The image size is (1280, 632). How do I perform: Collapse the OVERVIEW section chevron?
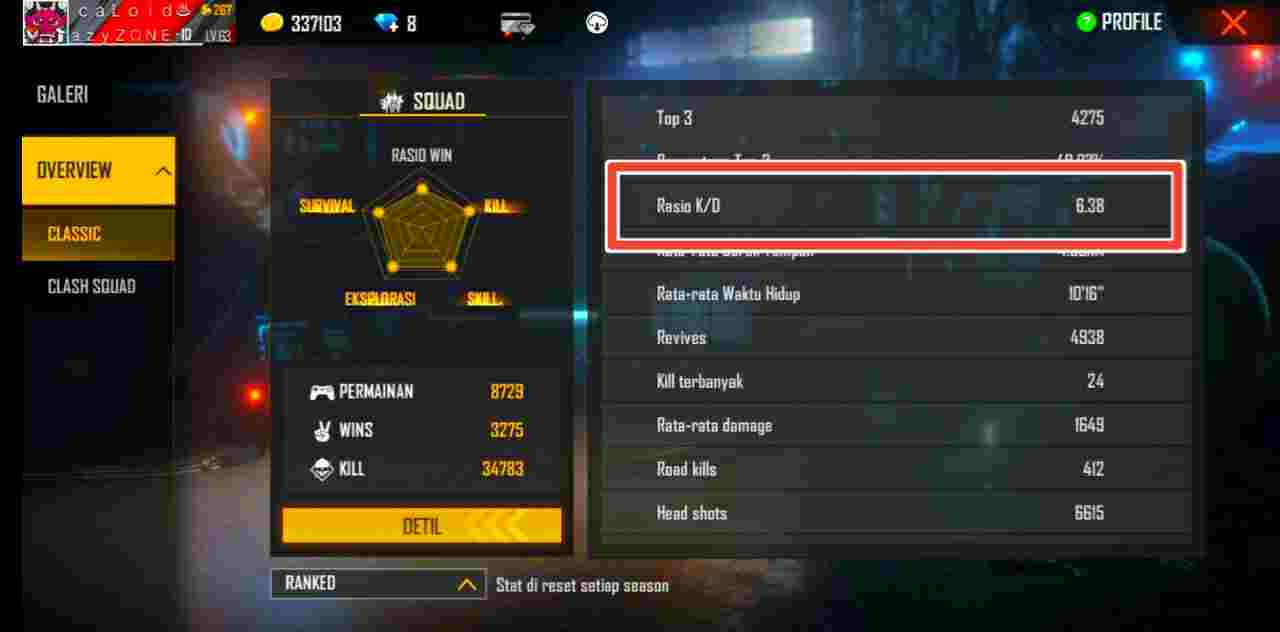(163, 171)
